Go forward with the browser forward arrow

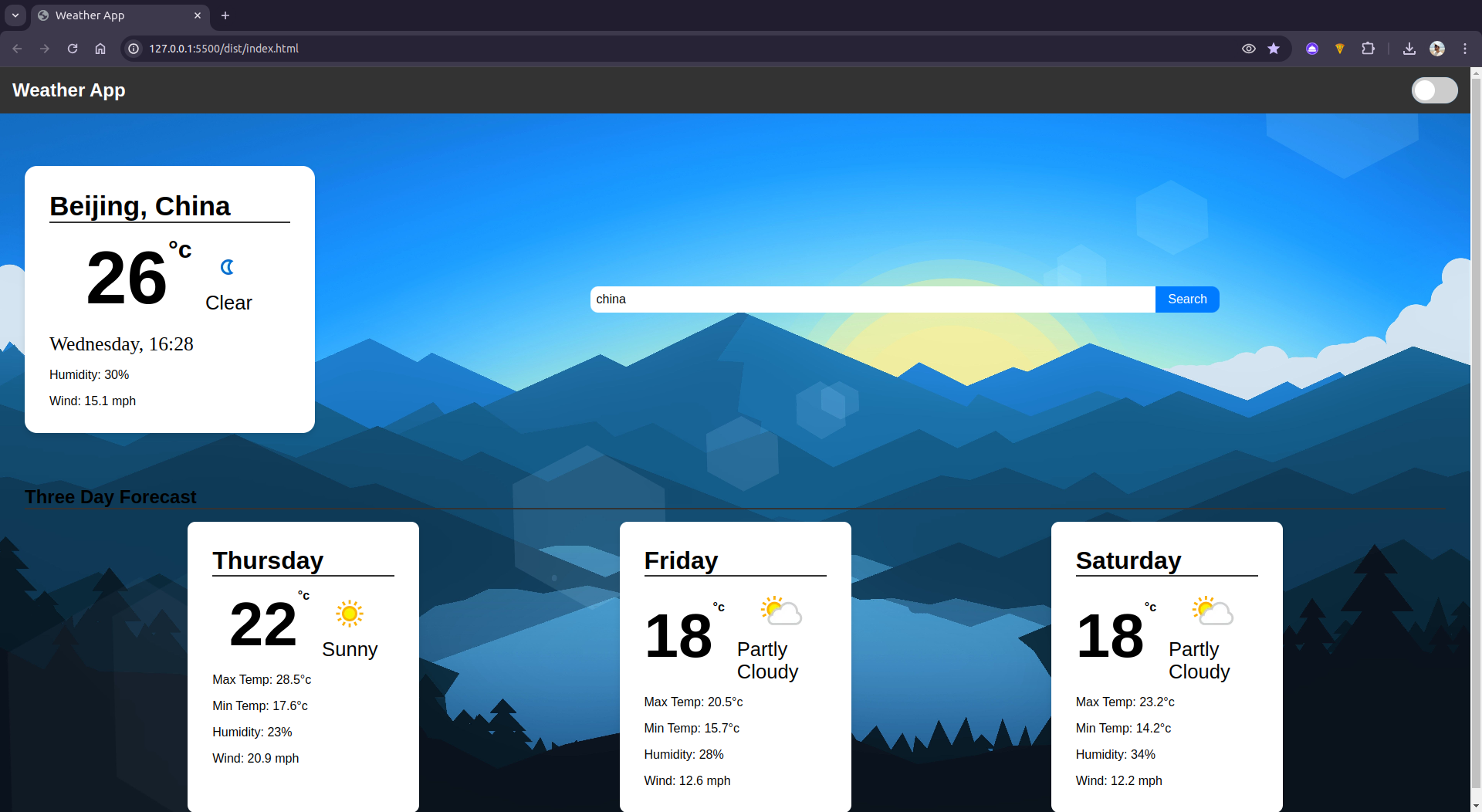coord(45,49)
